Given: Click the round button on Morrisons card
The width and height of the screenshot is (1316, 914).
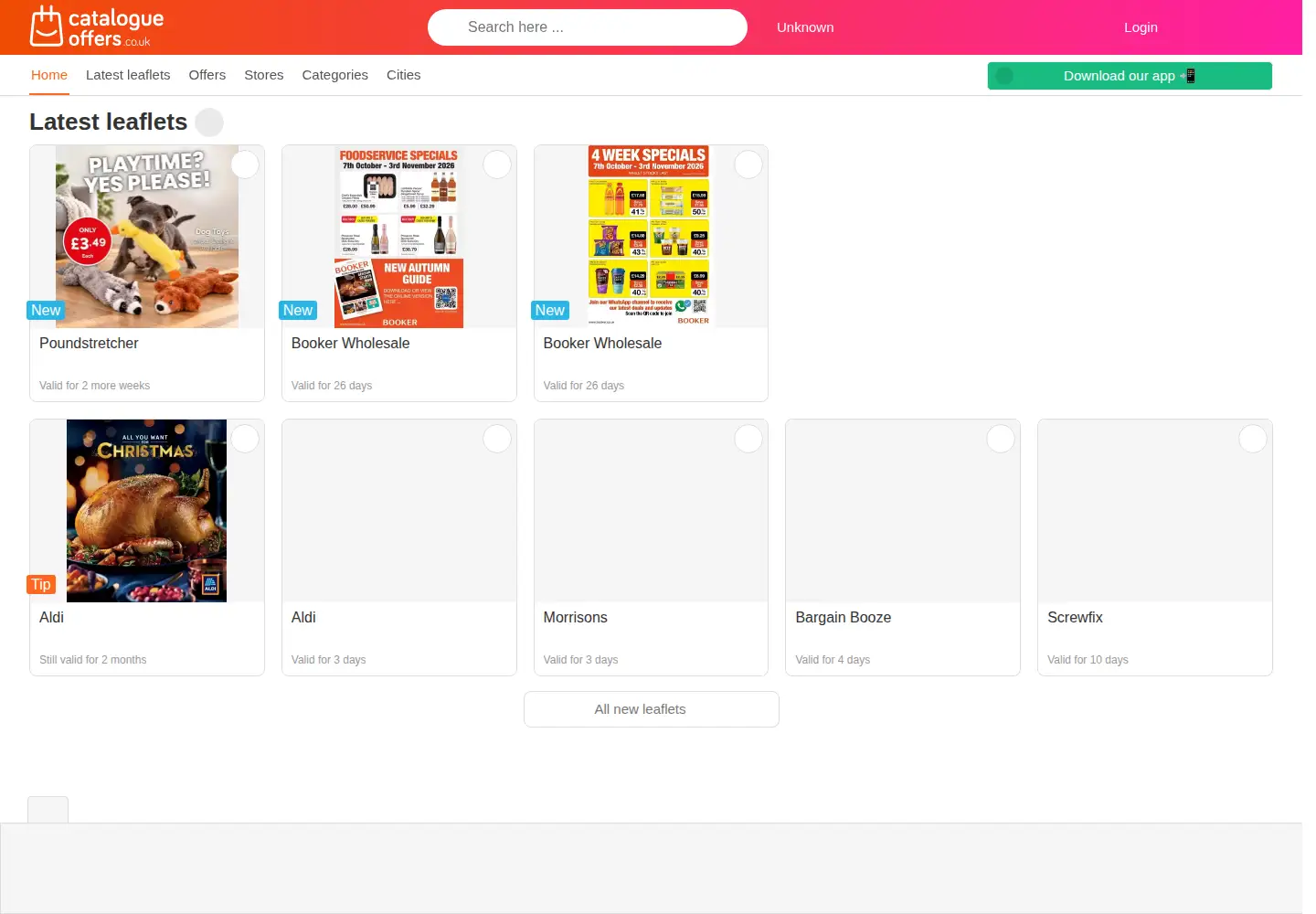Looking at the screenshot, I should pos(748,439).
